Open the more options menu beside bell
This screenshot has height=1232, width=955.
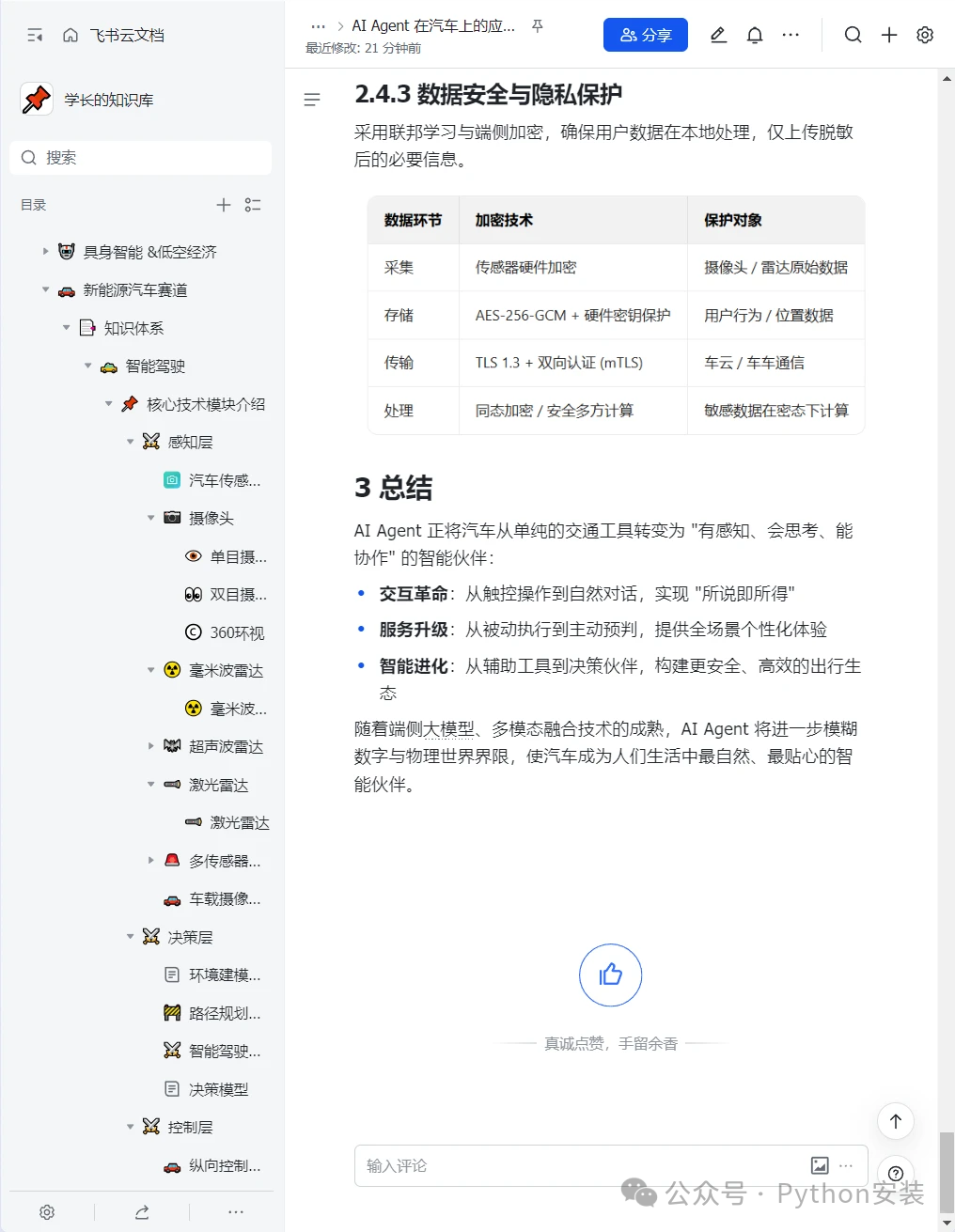(791, 35)
